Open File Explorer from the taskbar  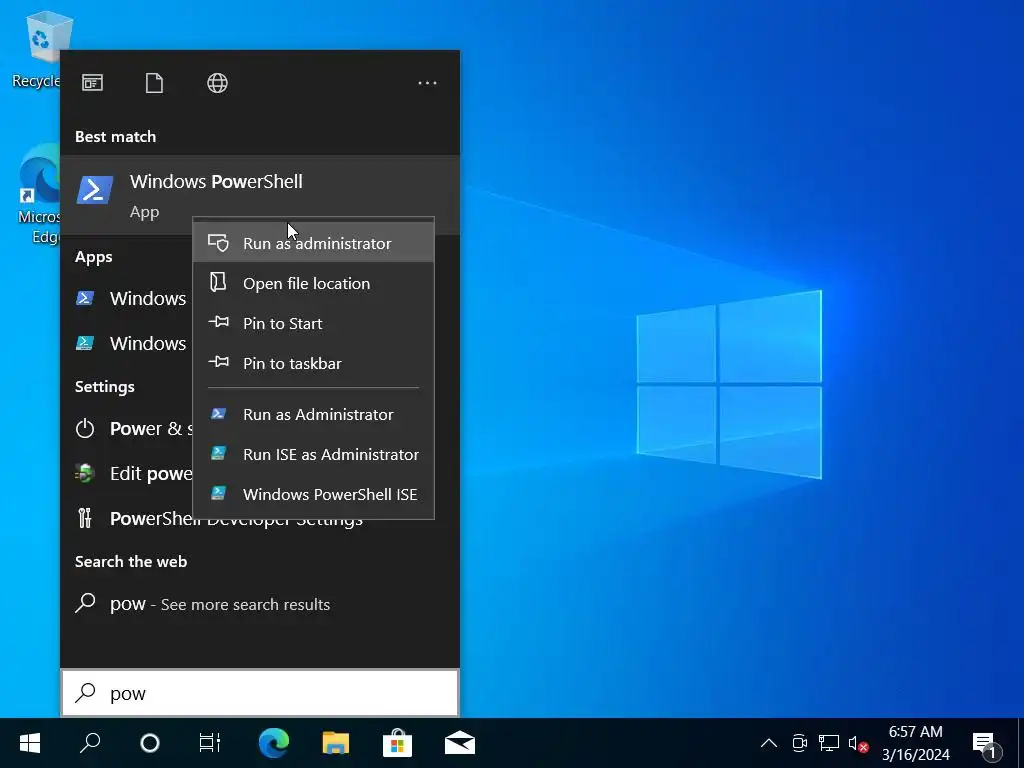pos(336,743)
